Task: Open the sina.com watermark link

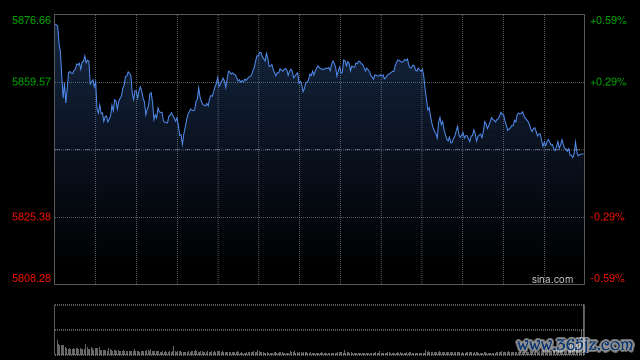Action: click(x=552, y=280)
